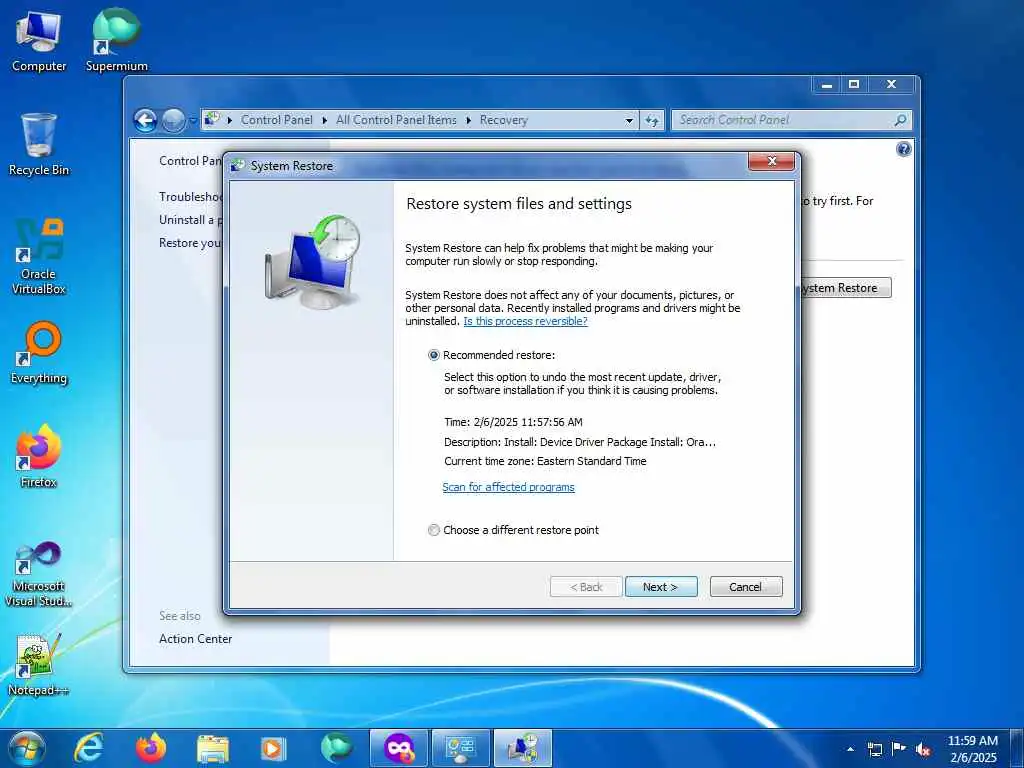Click Open System Restore button in Recovery window
Screen dimensions: 1024x768
(x=846, y=288)
